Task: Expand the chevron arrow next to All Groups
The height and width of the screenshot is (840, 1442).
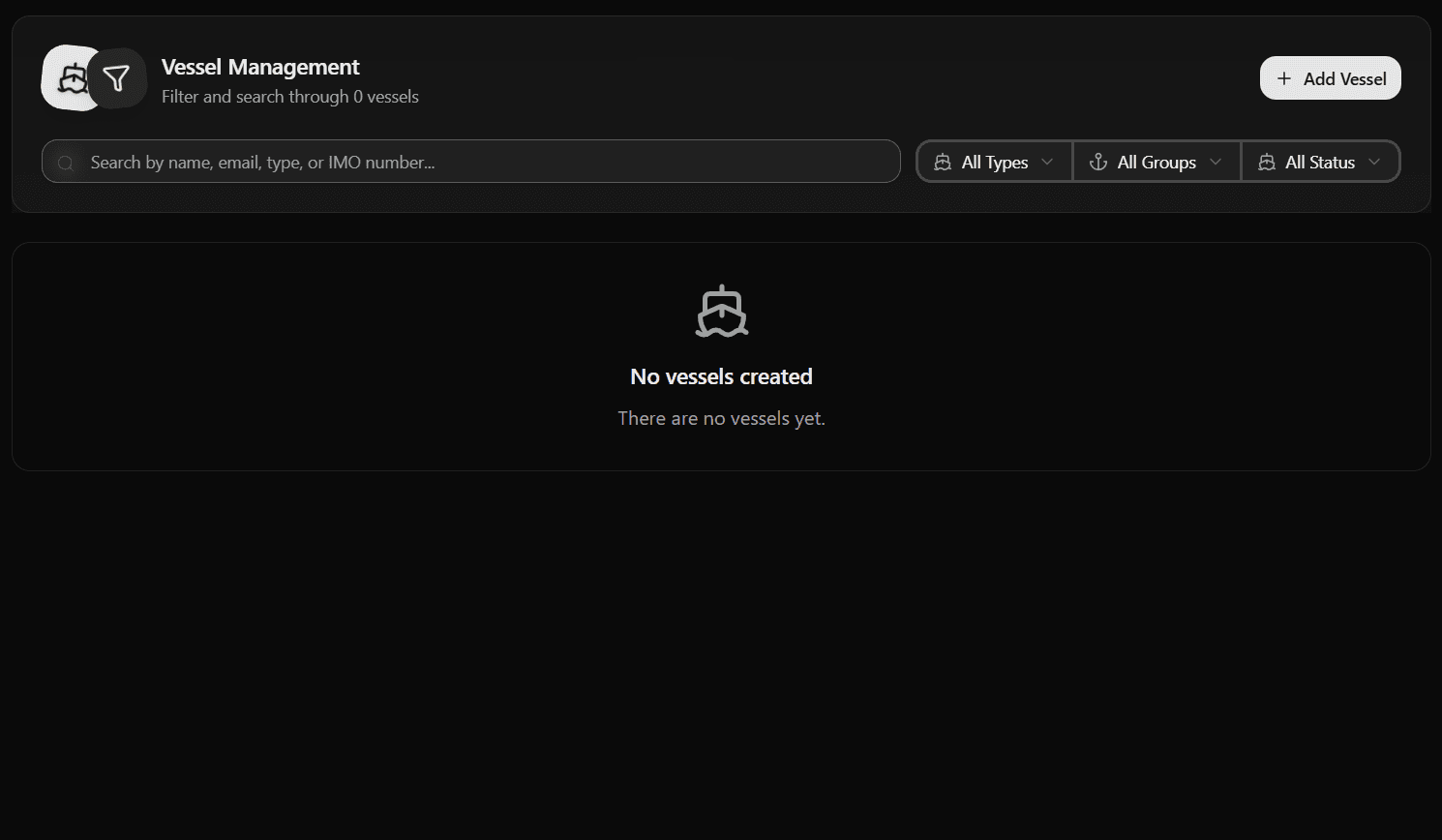Action: click(1216, 163)
